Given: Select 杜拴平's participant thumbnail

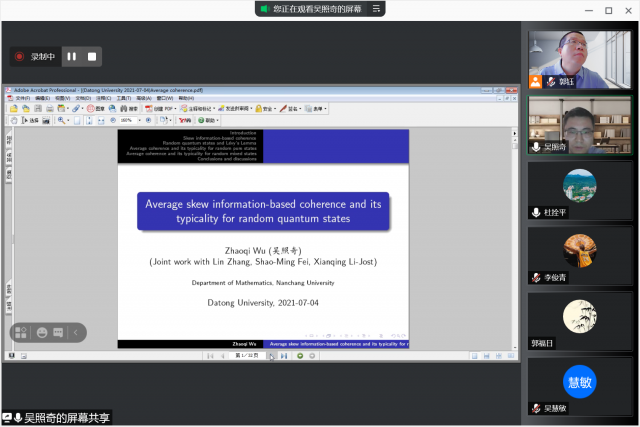Looking at the screenshot, I should click(579, 190).
